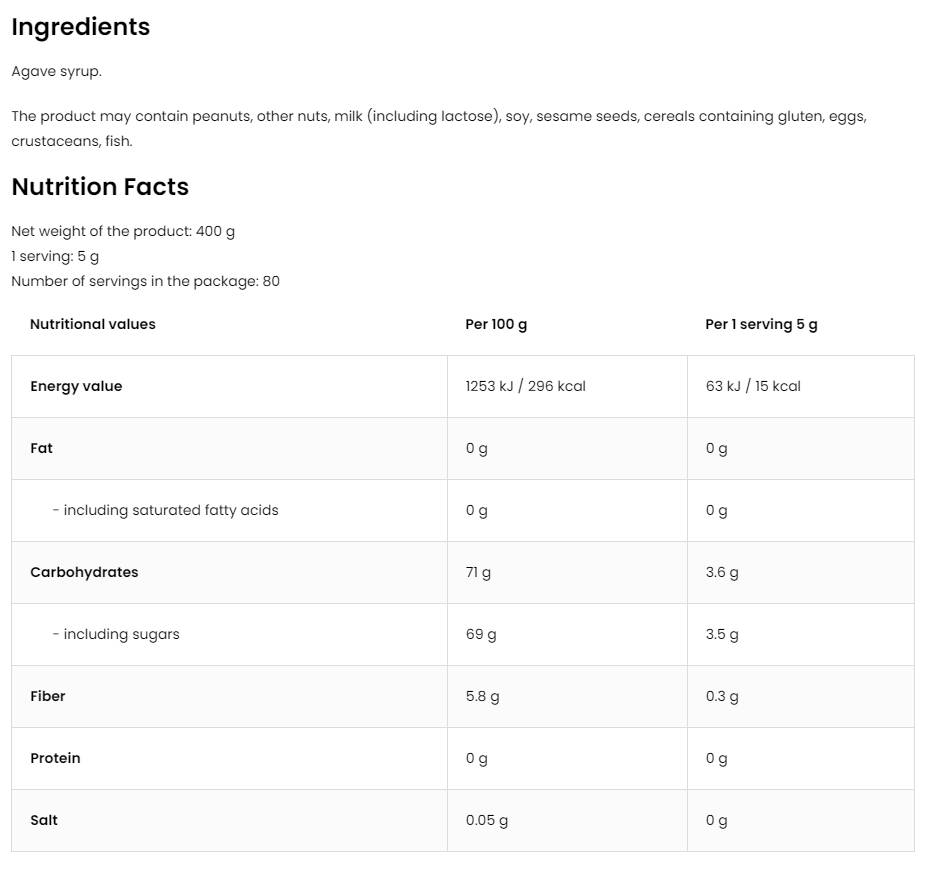Click the Nutrition Facts heading
Screen dimensions: 934x874
click(100, 187)
